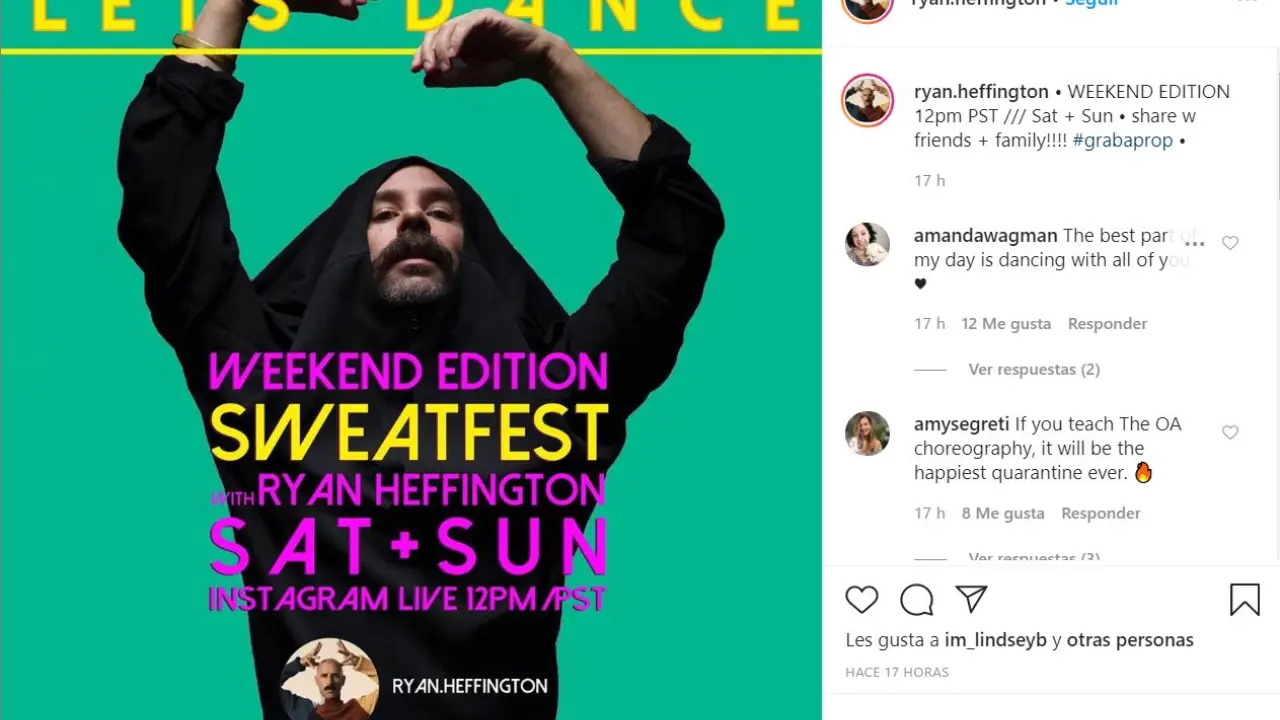This screenshot has width=1280, height=720.
Task: Select the Sweatfest poster image
Action: [411, 360]
